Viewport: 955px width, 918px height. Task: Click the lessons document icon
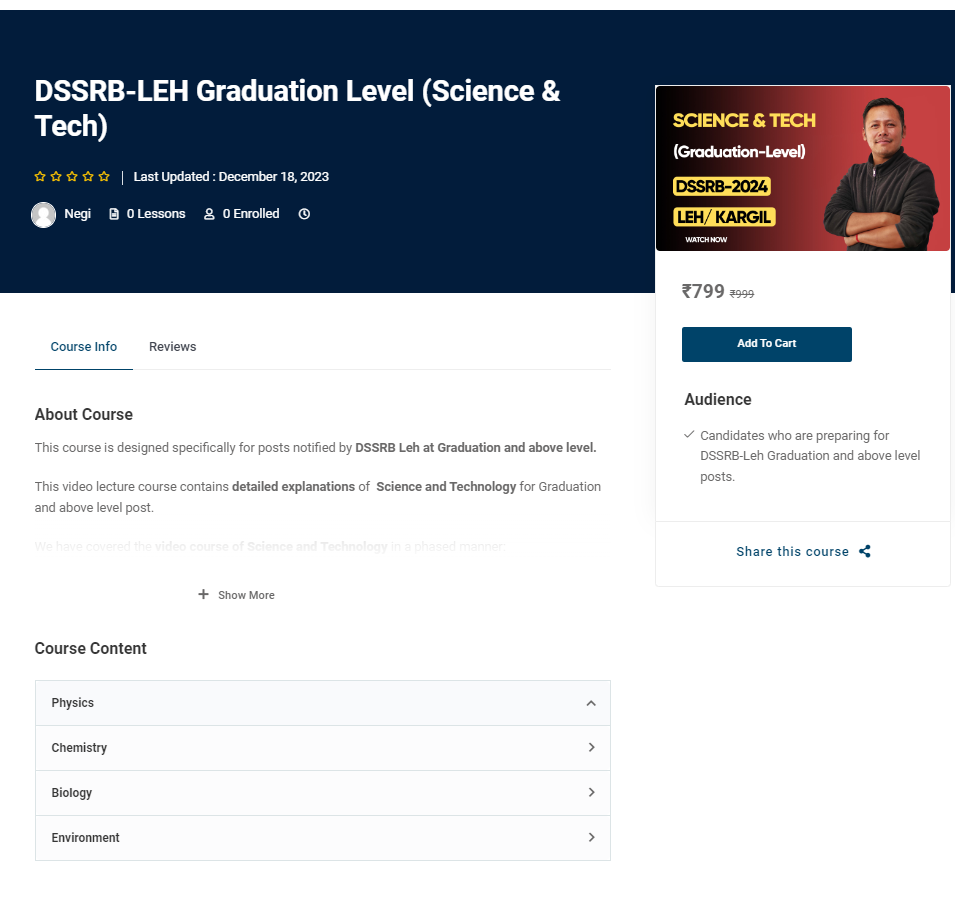pyautogui.click(x=114, y=214)
